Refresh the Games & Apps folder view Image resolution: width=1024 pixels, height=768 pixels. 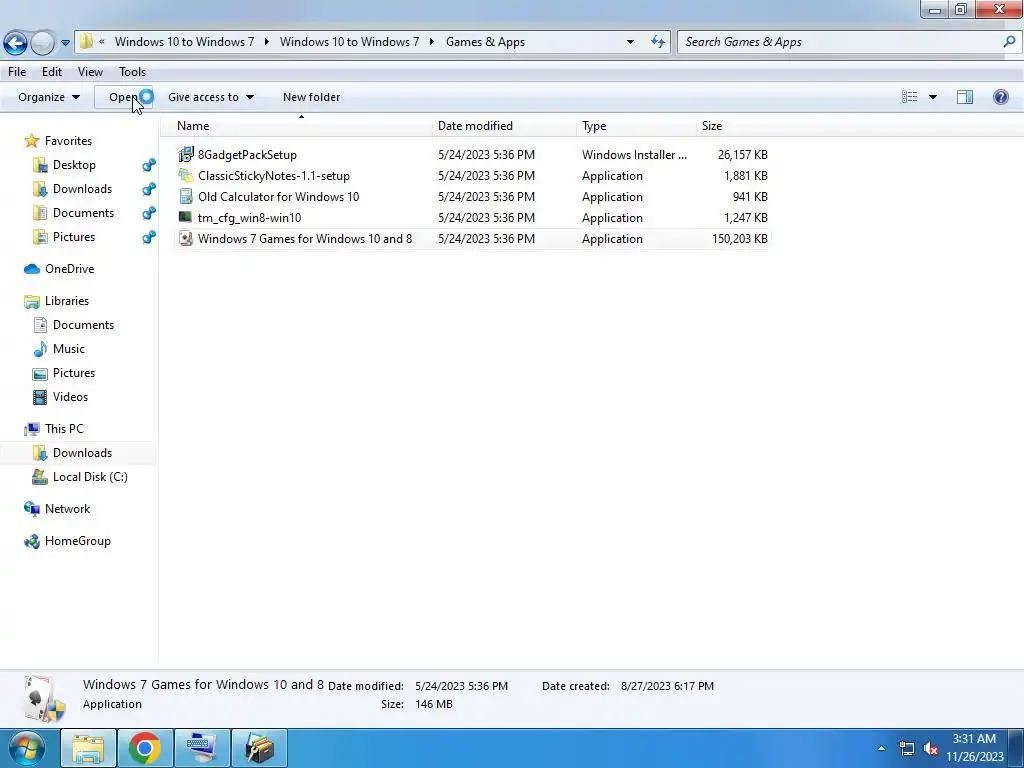pos(658,42)
